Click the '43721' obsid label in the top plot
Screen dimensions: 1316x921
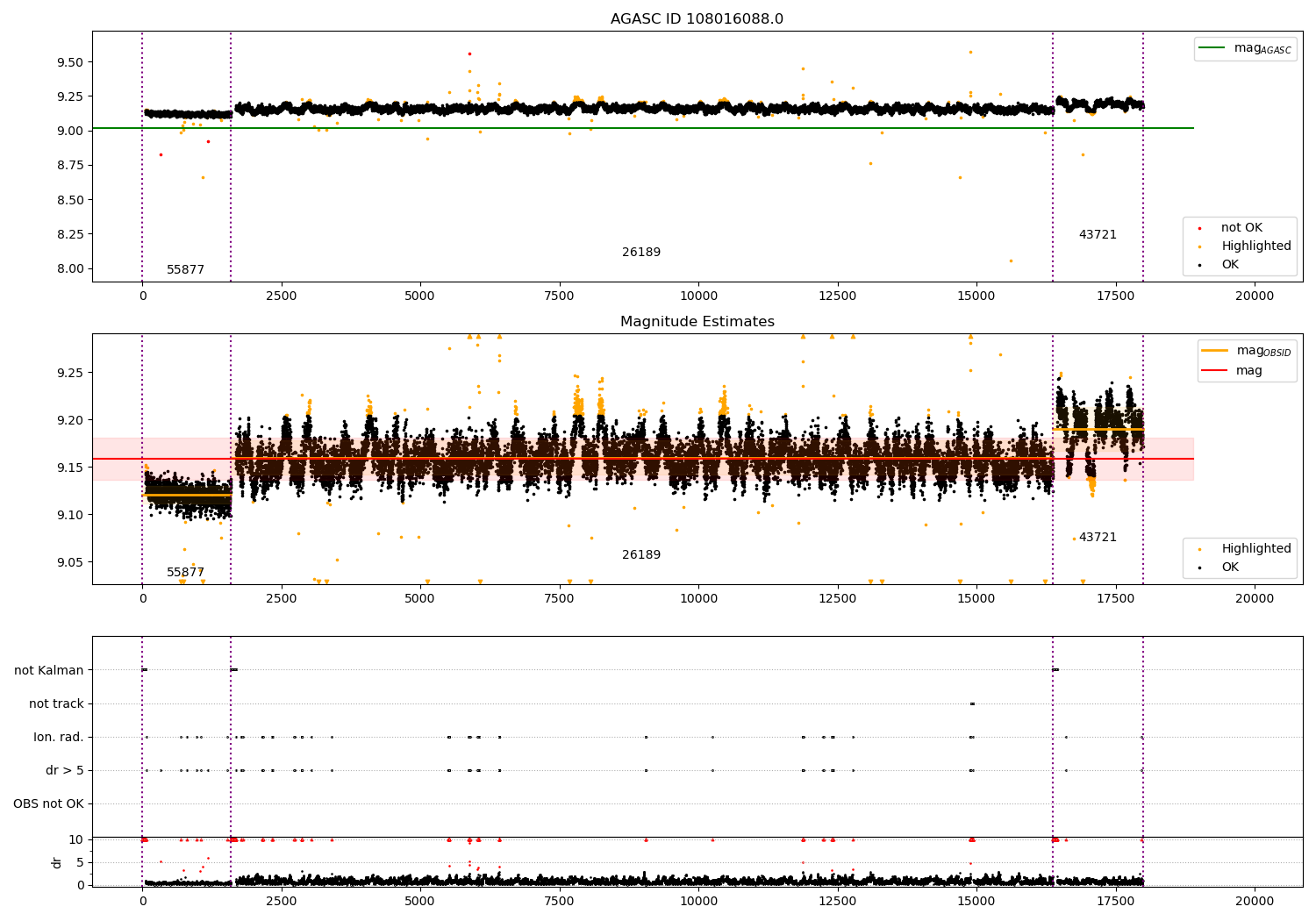[1098, 235]
